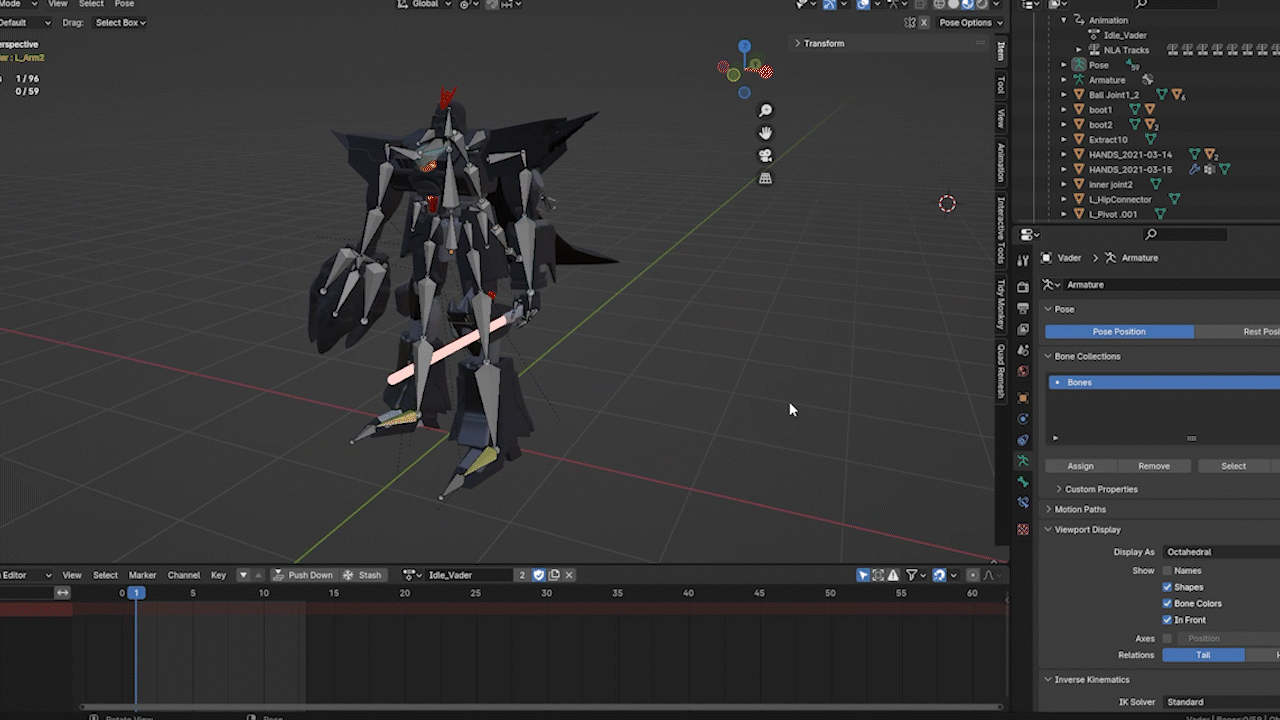Switch perspective/orthographic grid icon

pos(766,178)
